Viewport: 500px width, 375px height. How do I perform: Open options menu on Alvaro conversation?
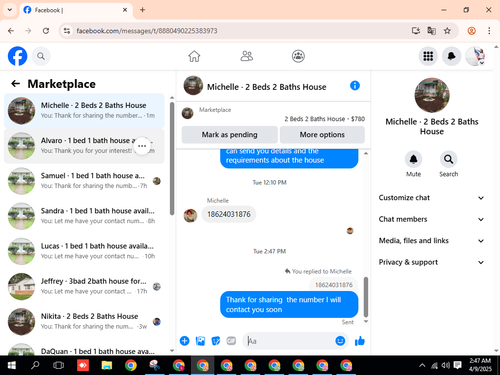click(x=142, y=146)
